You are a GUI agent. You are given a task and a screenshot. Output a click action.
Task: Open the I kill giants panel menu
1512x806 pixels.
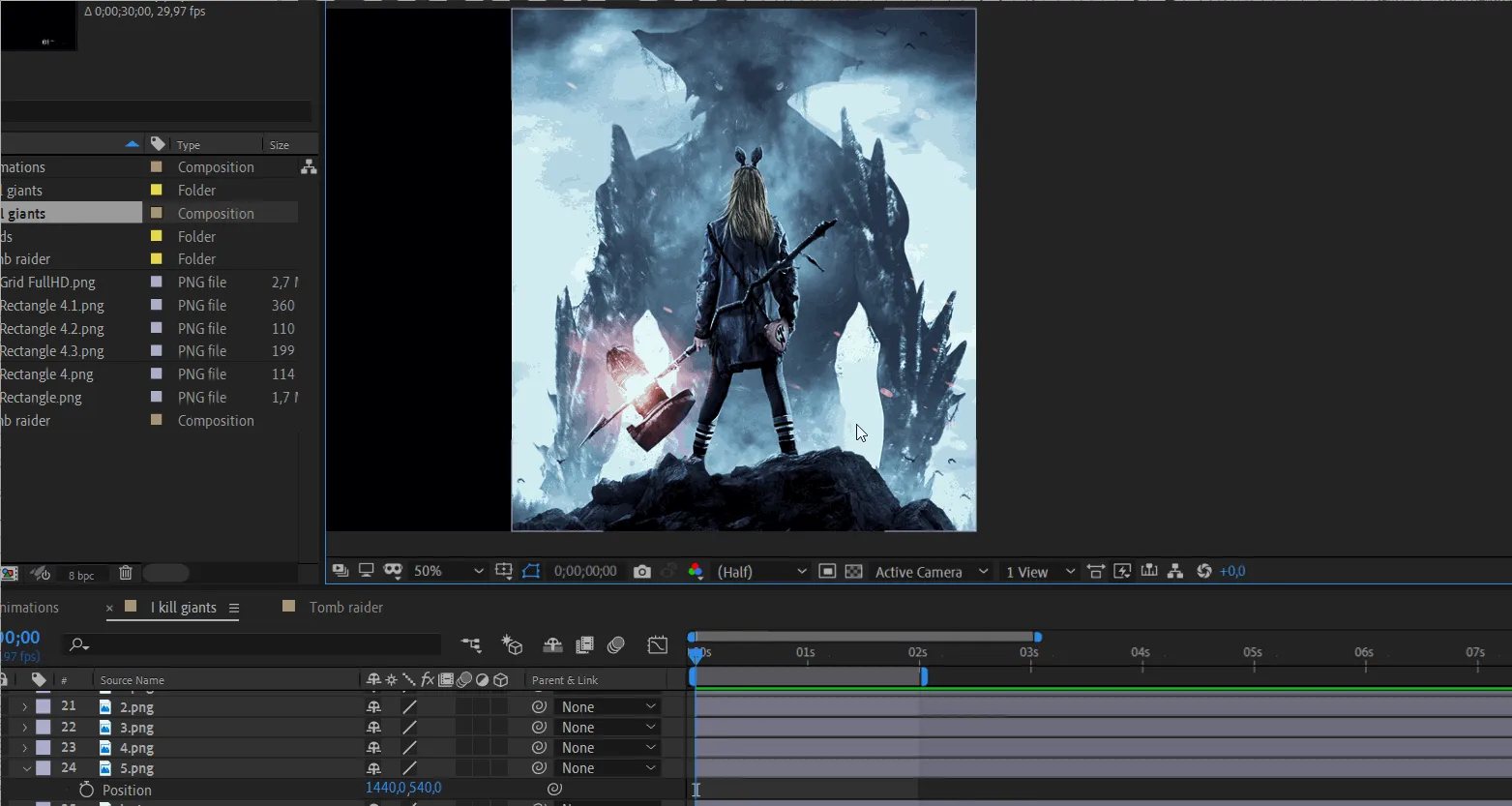[234, 608]
